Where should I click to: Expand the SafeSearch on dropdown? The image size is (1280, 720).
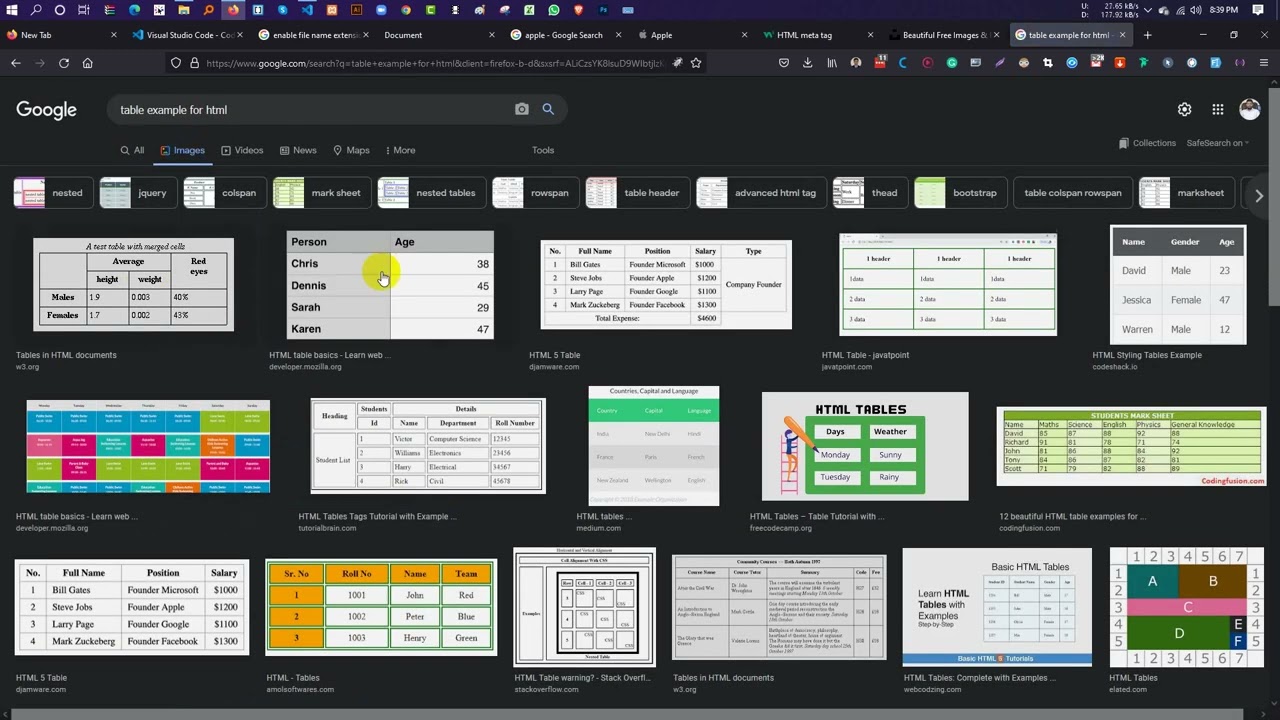(1217, 143)
